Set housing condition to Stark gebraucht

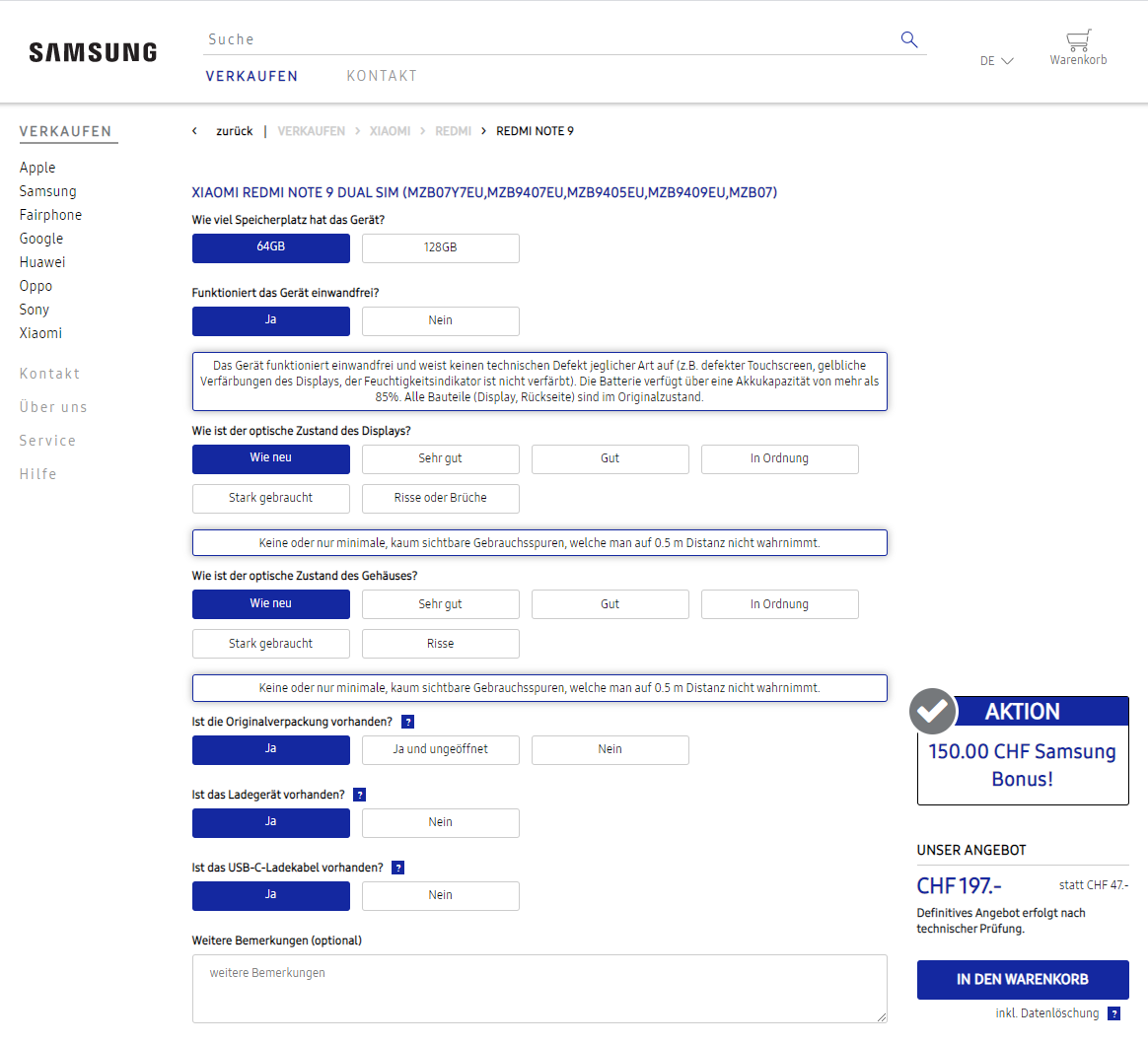[x=270, y=644]
